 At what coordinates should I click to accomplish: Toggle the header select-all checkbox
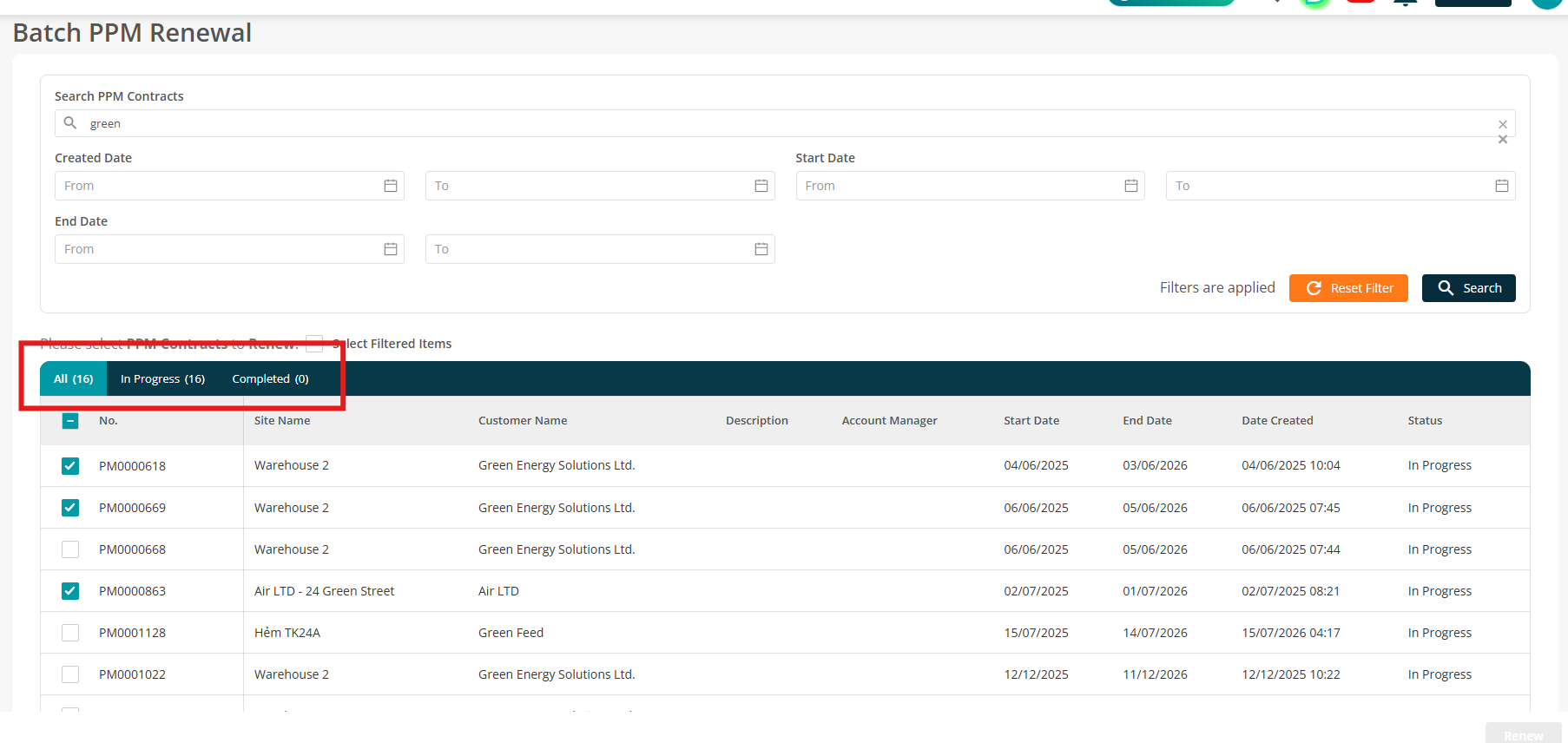click(x=70, y=421)
